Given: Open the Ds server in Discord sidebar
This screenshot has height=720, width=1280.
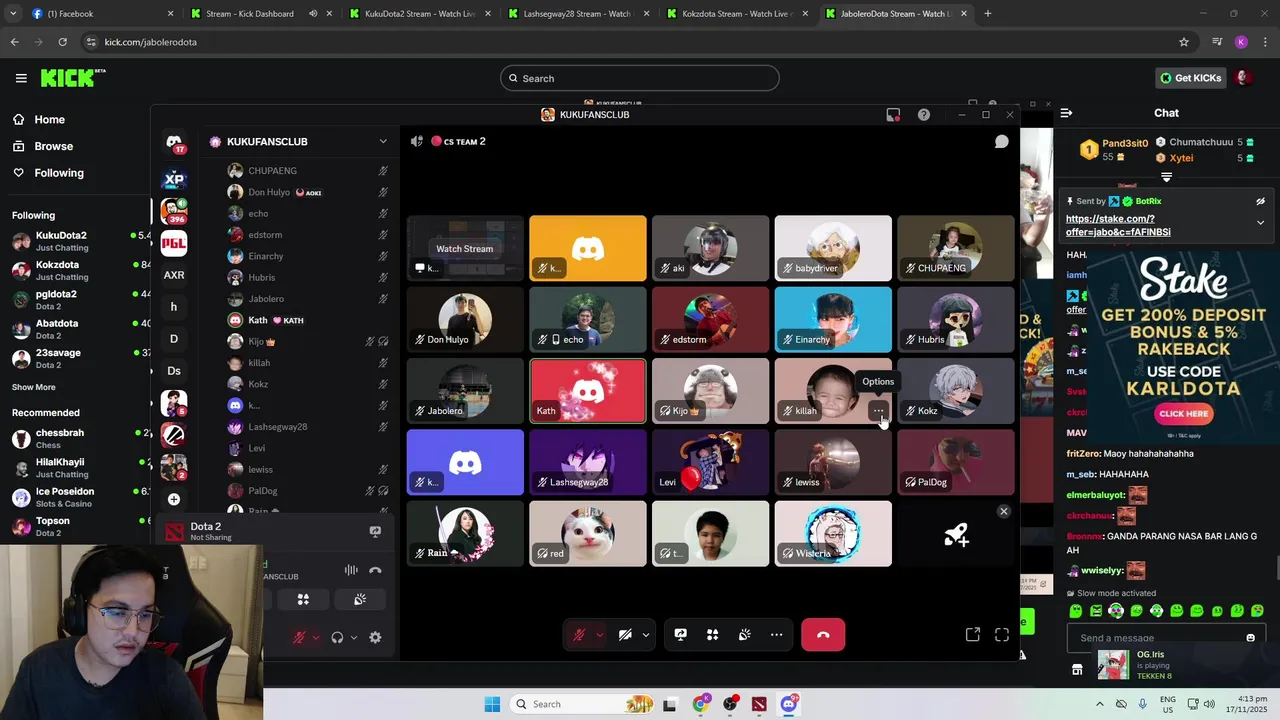Looking at the screenshot, I should tap(174, 371).
